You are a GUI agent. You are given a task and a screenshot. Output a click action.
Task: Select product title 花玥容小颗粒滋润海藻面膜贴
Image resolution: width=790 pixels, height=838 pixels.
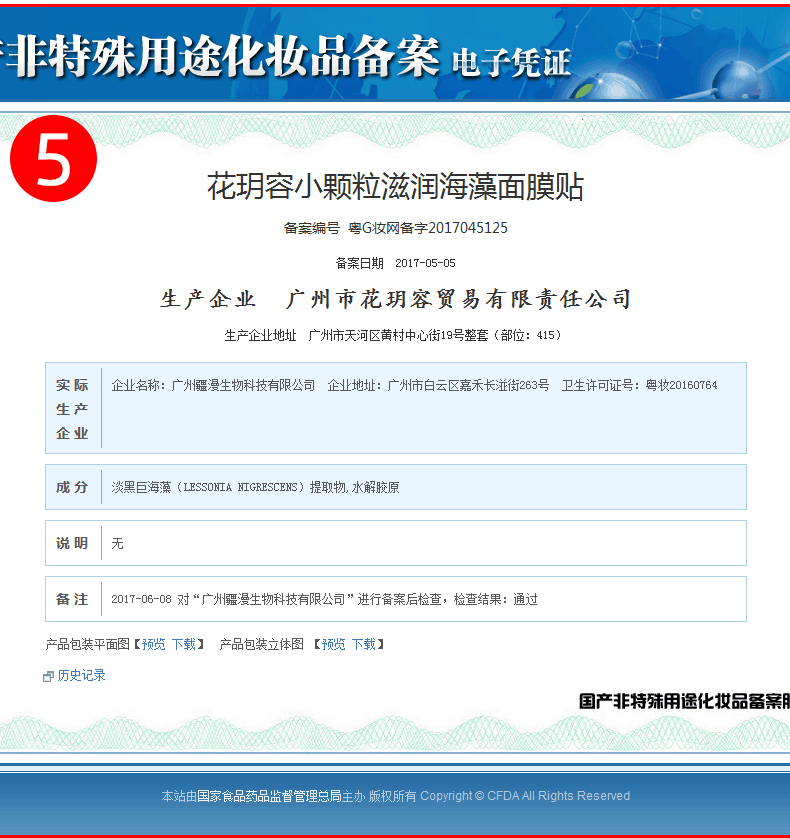click(x=395, y=187)
